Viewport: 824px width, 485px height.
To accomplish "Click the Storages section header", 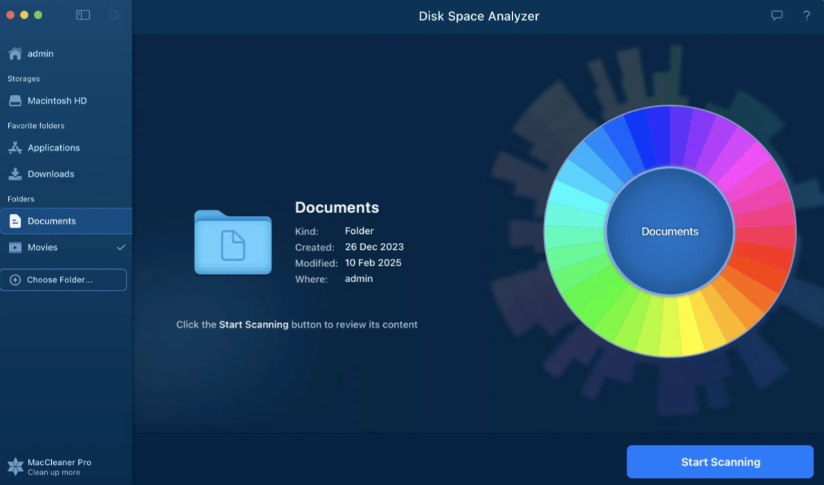I will point(24,79).
